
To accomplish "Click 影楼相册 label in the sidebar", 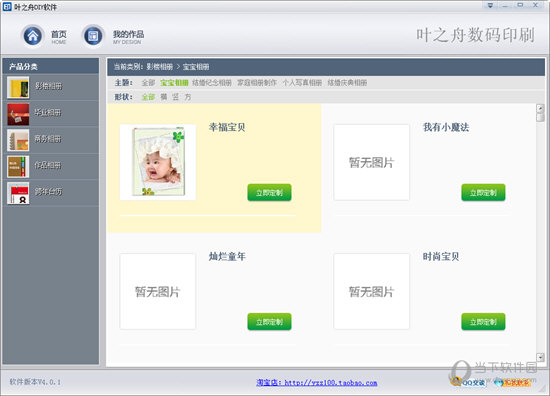I will tap(49, 86).
